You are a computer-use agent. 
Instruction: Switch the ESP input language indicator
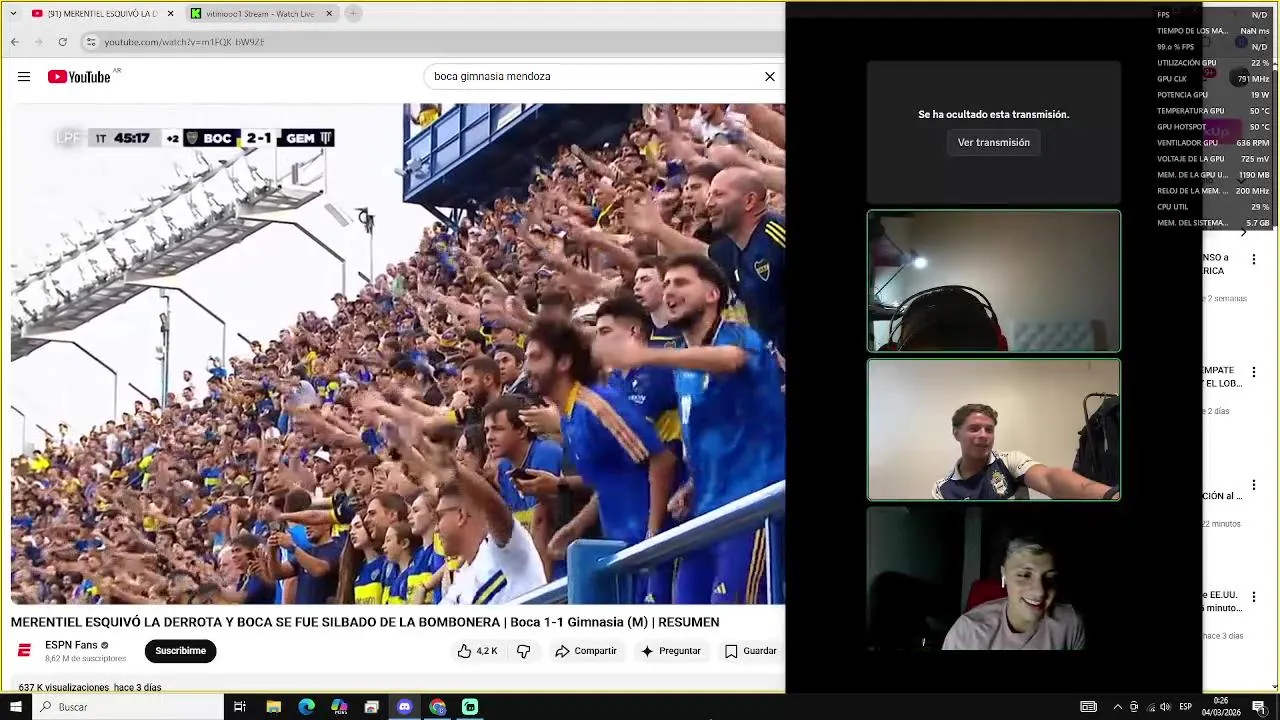(1186, 707)
